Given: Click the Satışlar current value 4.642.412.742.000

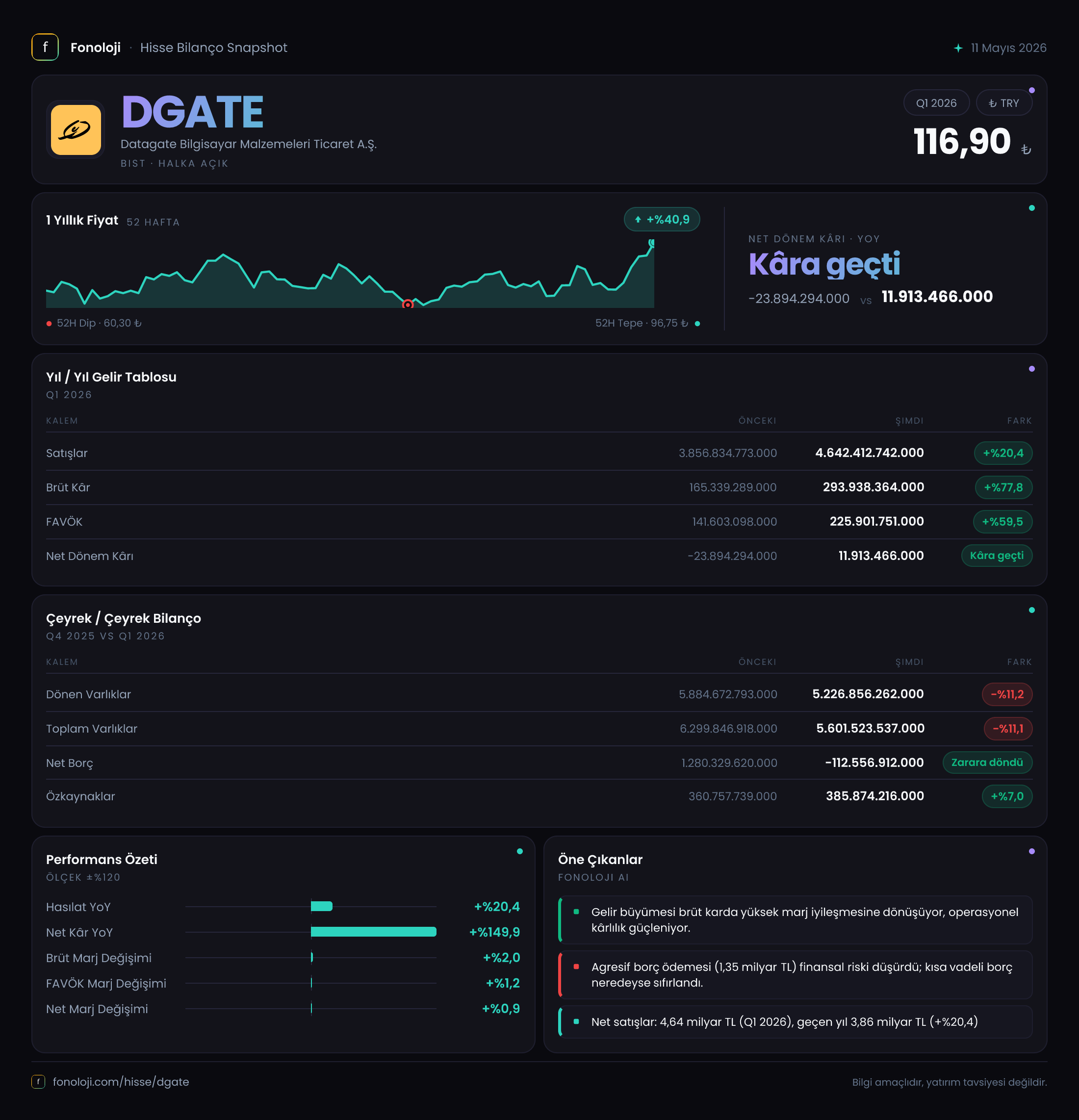Looking at the screenshot, I should 869,453.
